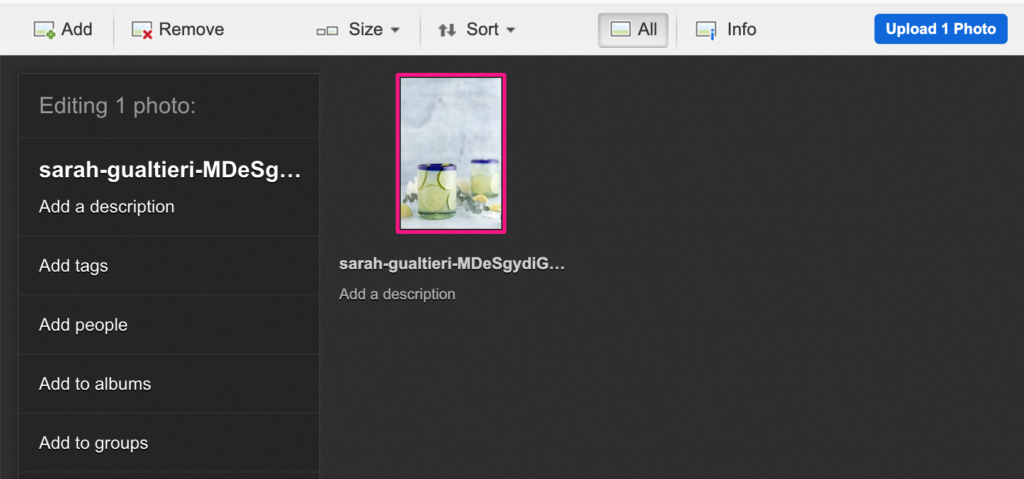Click the Editing 1 photo: heading
This screenshot has height=479, width=1024.
118,106
